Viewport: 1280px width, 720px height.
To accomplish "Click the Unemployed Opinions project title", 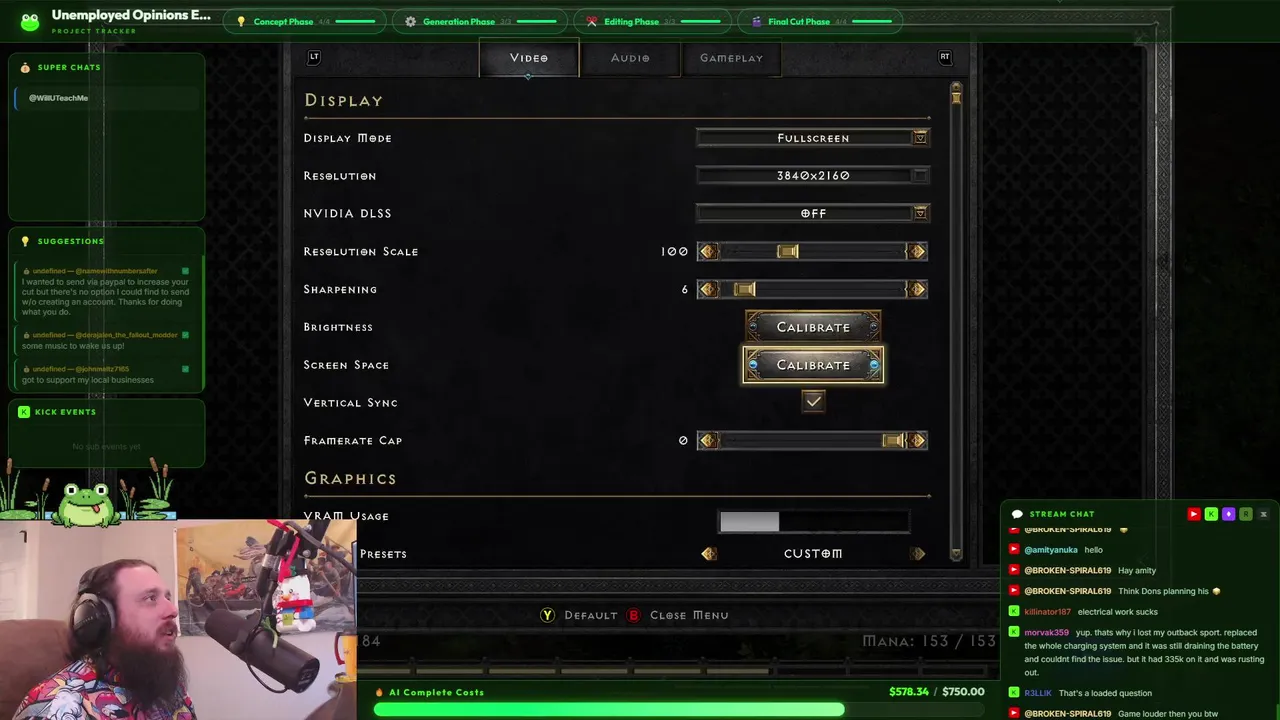I will coord(131,15).
